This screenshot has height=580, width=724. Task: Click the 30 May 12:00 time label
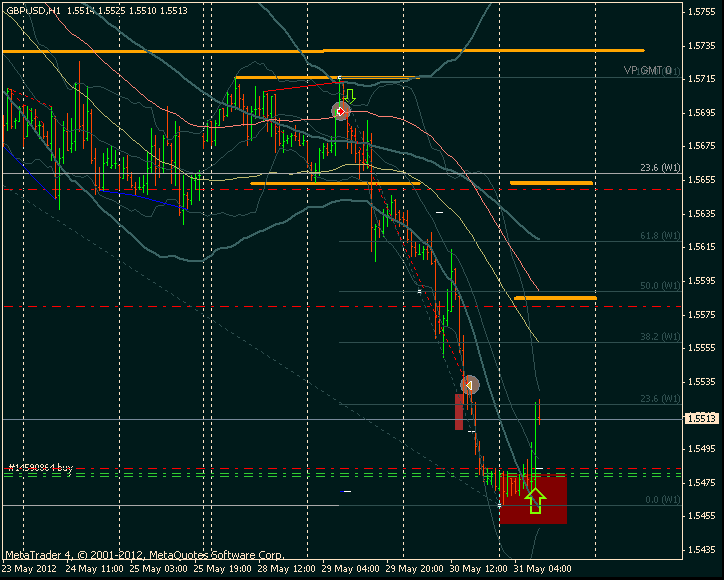pos(478,568)
